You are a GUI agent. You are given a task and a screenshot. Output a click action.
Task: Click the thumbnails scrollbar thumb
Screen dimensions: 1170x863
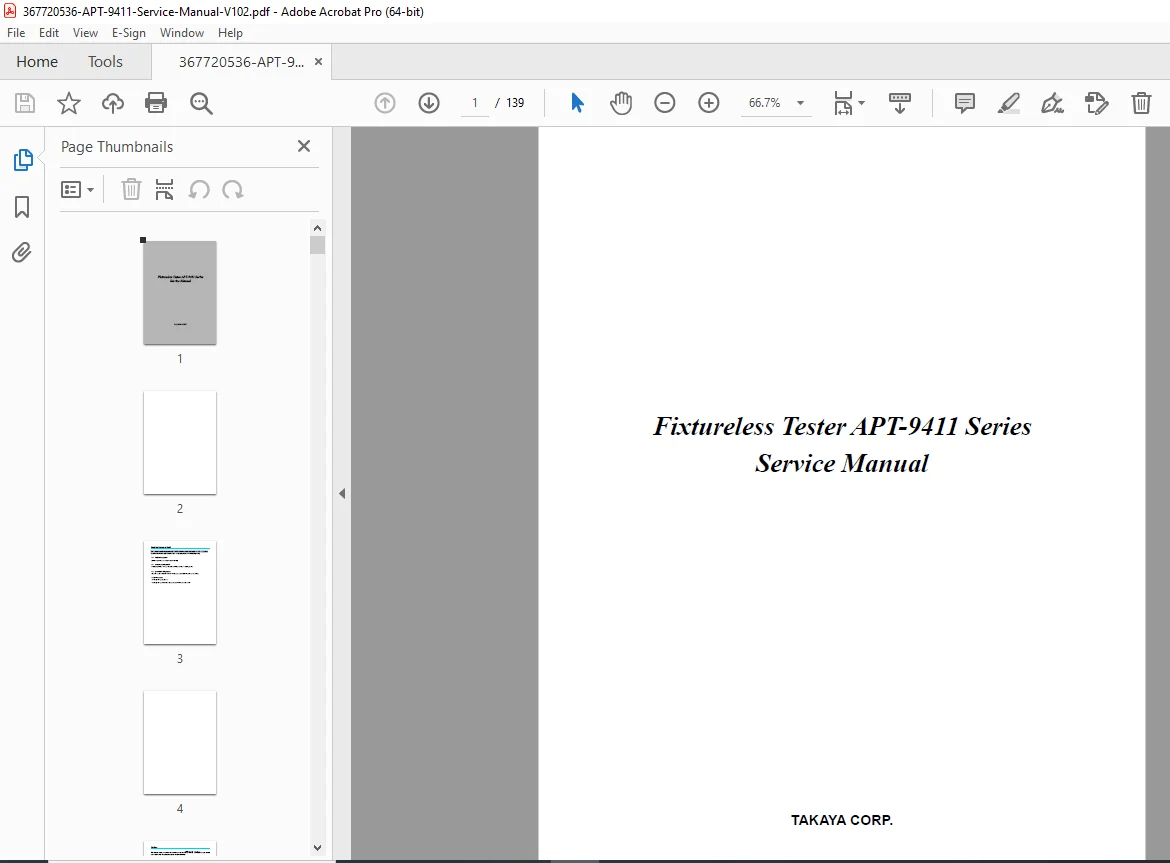317,245
